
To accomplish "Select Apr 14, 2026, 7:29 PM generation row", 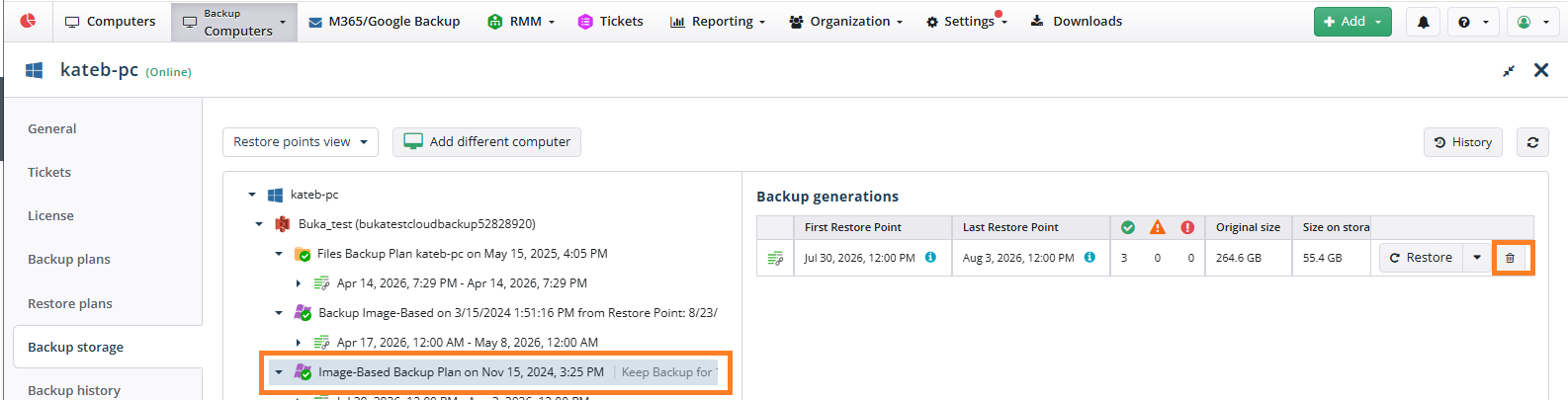I will (462, 283).
